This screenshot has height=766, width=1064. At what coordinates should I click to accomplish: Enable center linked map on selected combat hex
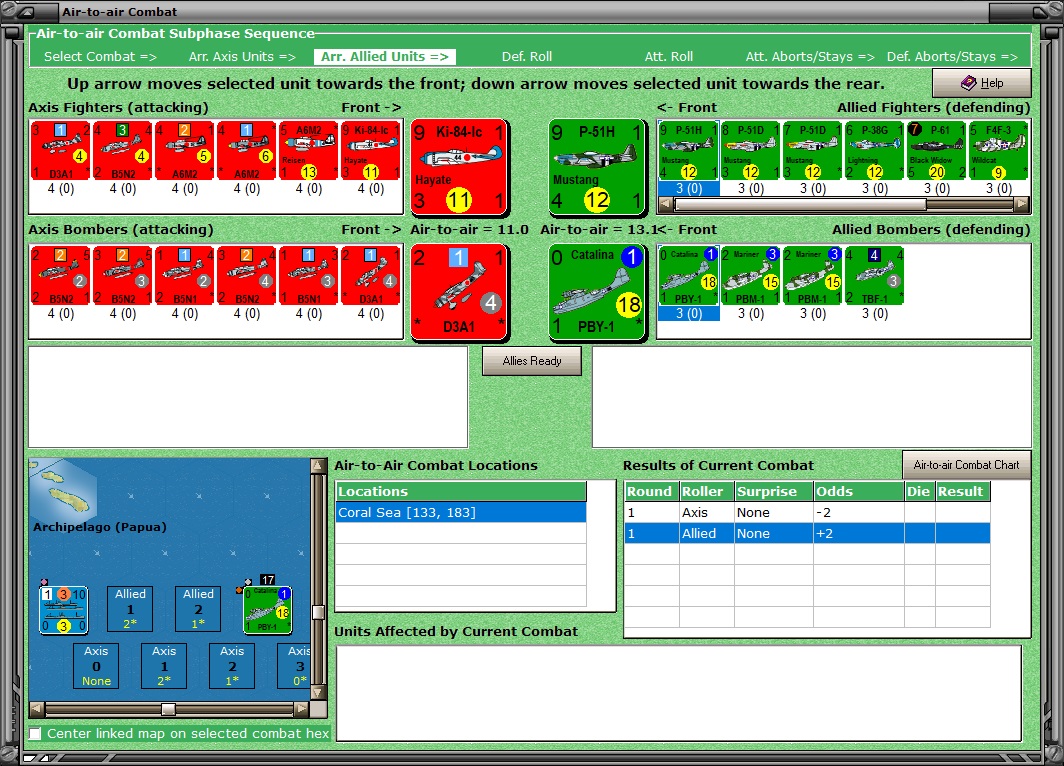click(35, 733)
